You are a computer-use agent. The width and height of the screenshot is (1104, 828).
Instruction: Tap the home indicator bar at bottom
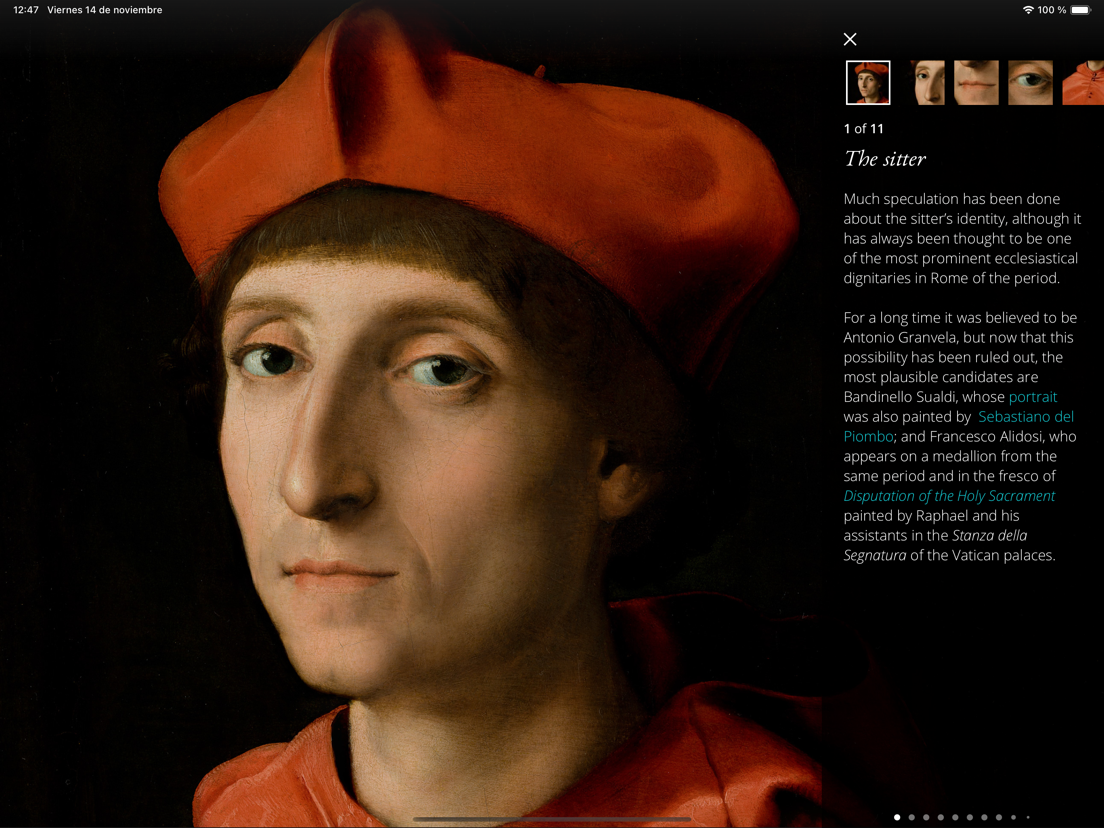[552, 820]
